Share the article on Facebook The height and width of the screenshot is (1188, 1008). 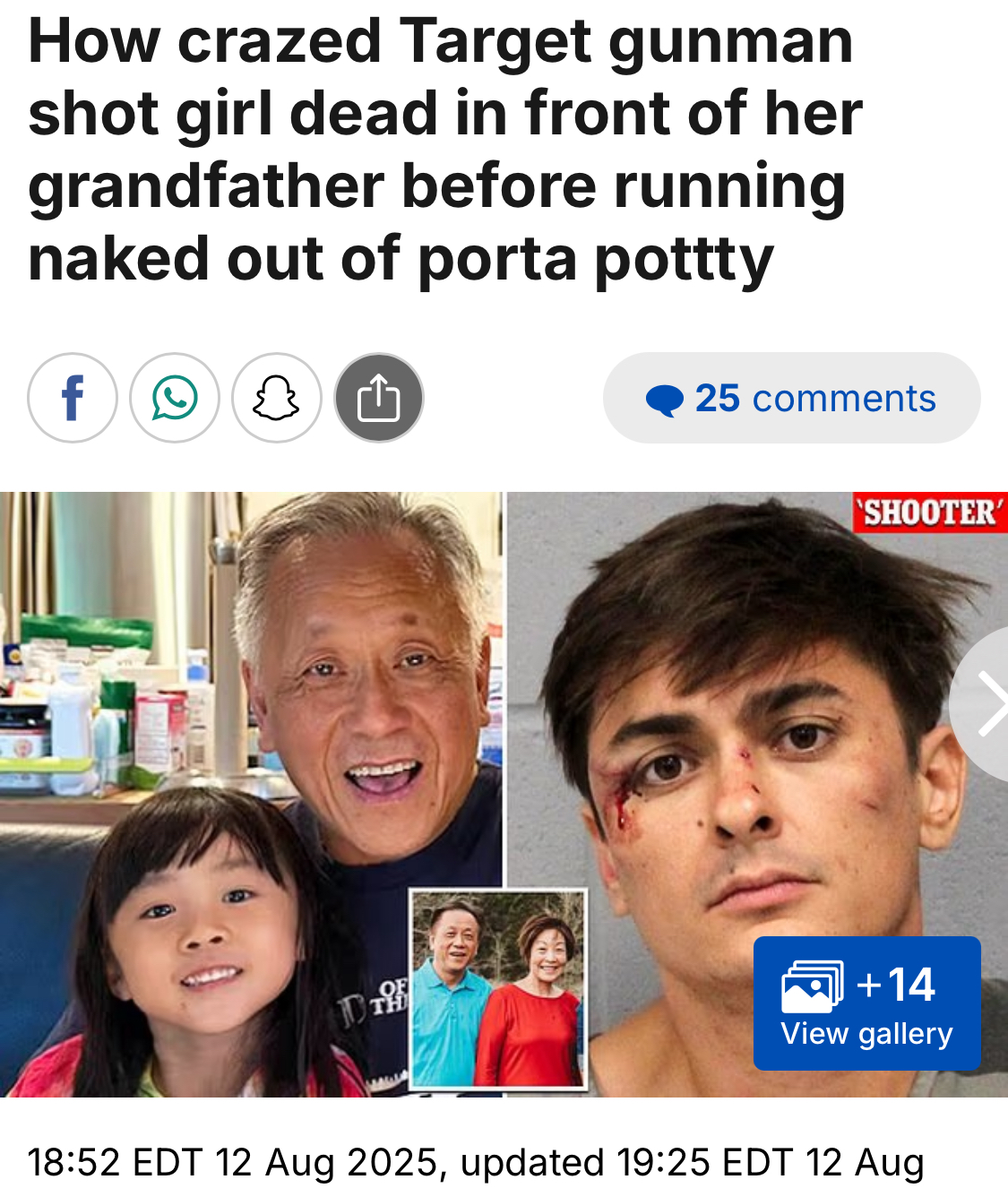click(73, 398)
